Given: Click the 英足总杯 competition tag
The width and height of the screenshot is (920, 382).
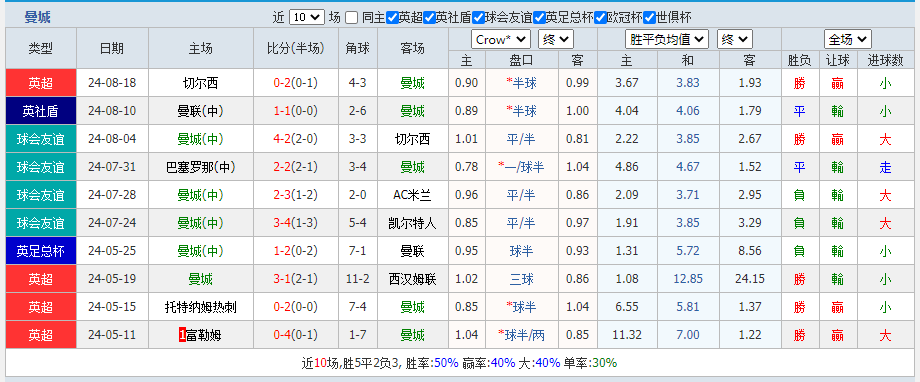Looking at the screenshot, I should [x=41, y=251].
